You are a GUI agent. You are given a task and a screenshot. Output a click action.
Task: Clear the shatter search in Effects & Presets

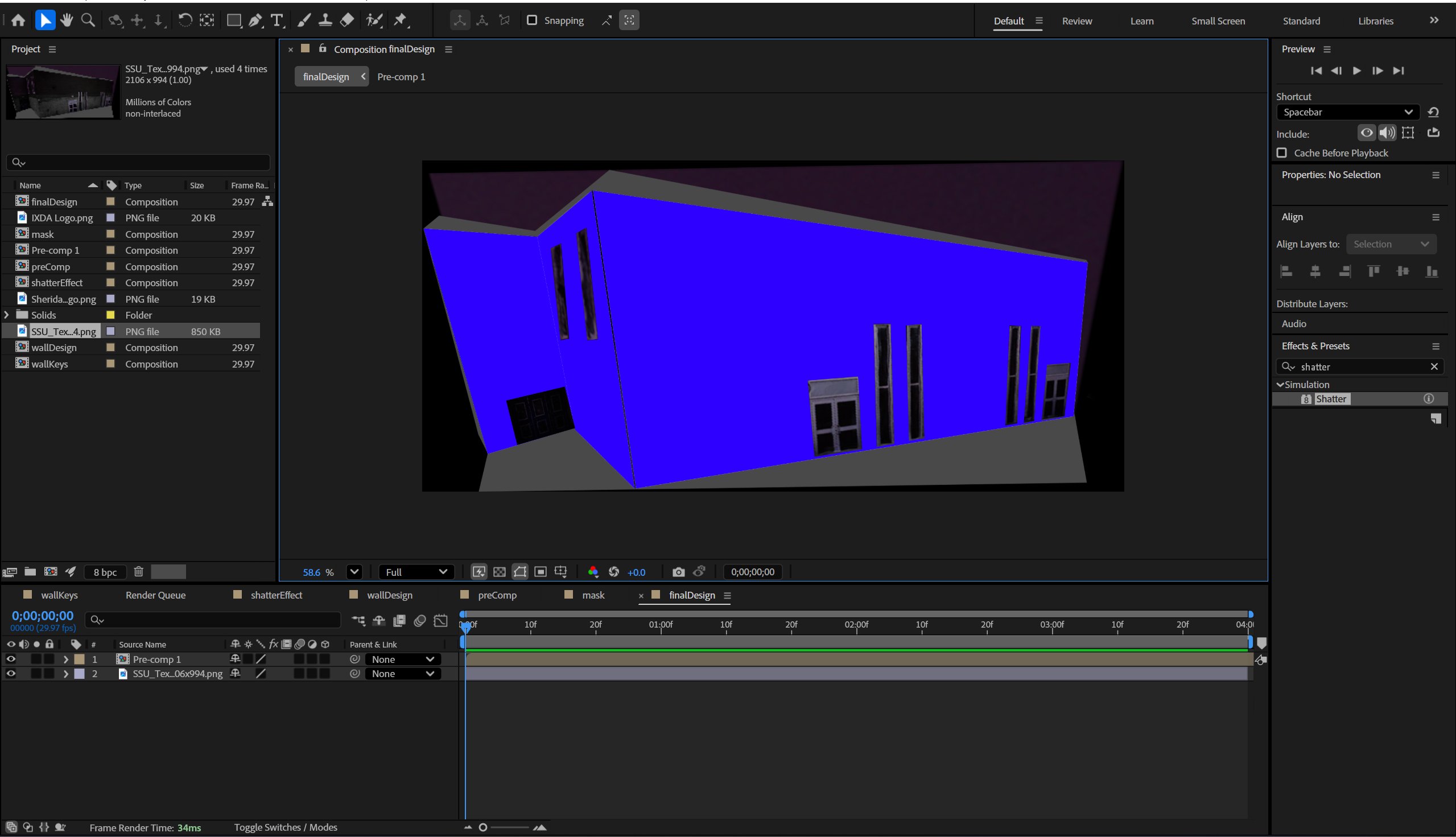(1434, 366)
